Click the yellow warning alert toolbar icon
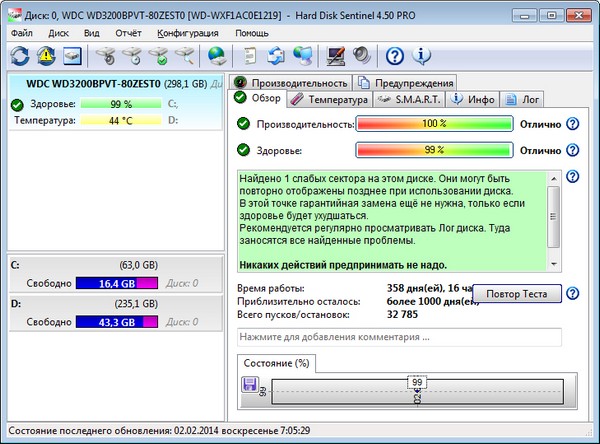Viewport: 600px width, 444px height. click(45, 55)
